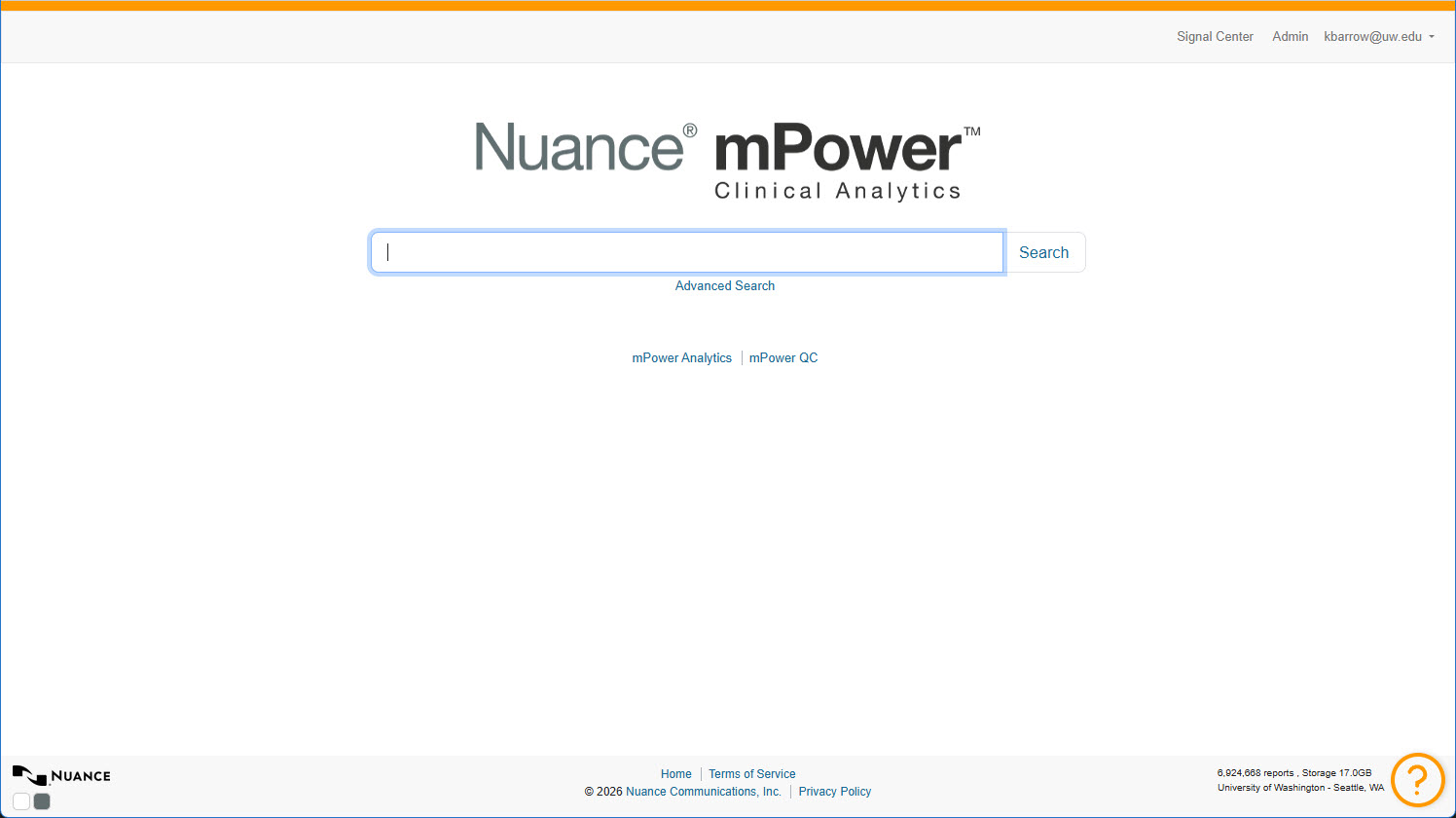Select the white theme color swatch

tap(21, 801)
